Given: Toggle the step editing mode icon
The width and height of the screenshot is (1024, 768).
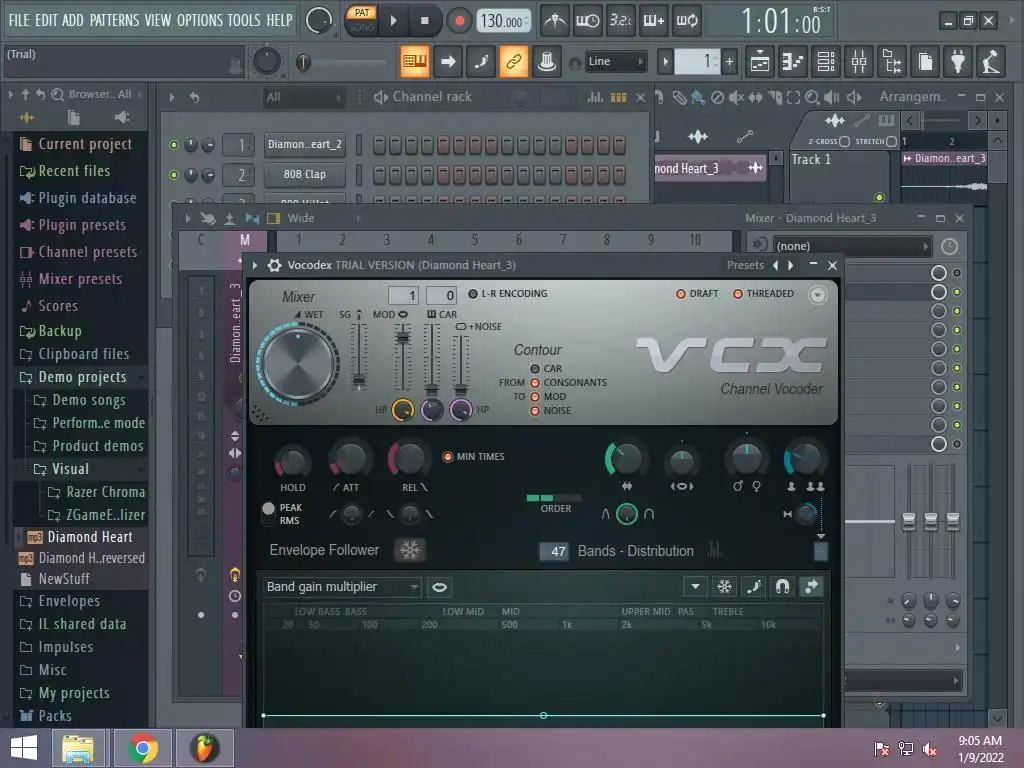Looking at the screenshot, I should pyautogui.click(x=481, y=61).
